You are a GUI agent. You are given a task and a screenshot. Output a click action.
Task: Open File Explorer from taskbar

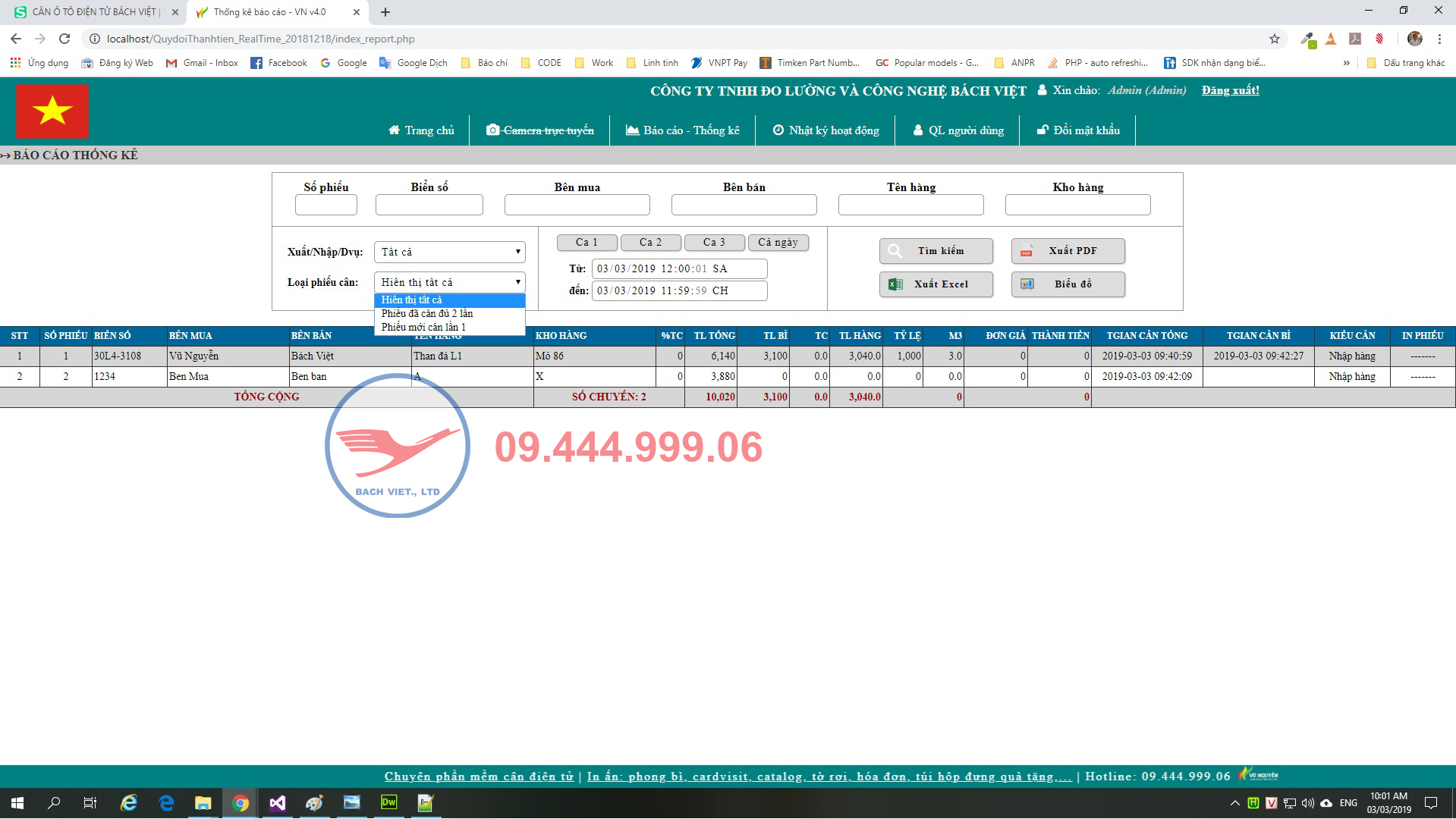tap(203, 802)
